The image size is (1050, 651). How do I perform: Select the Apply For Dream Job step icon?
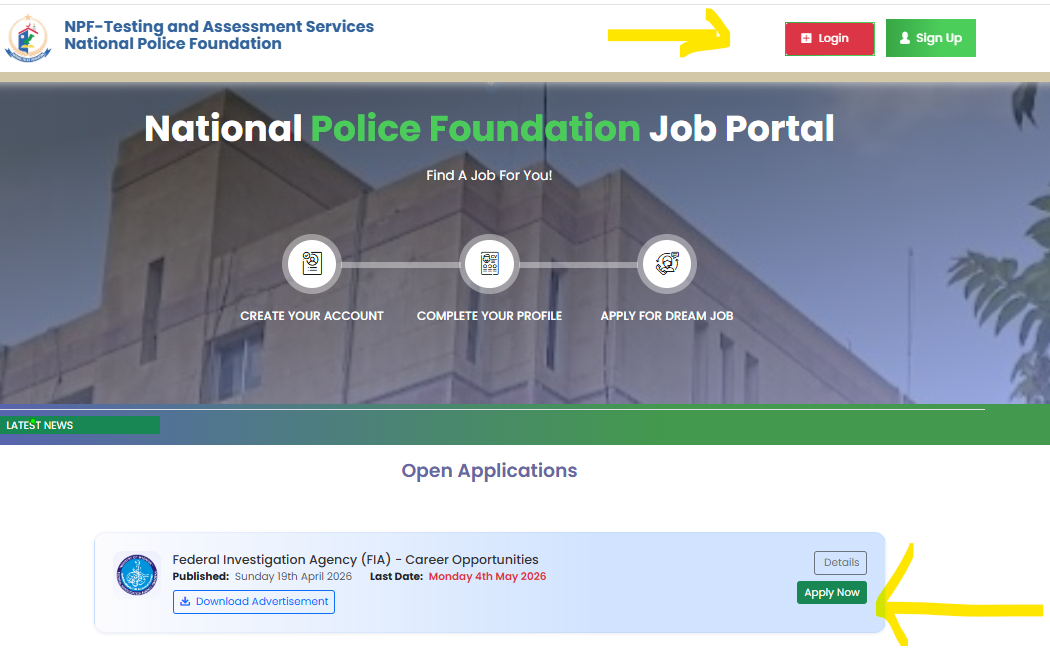click(667, 263)
